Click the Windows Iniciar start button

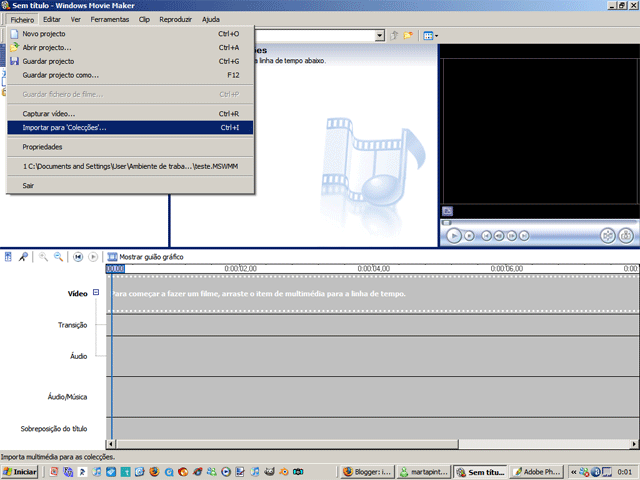tap(20, 472)
